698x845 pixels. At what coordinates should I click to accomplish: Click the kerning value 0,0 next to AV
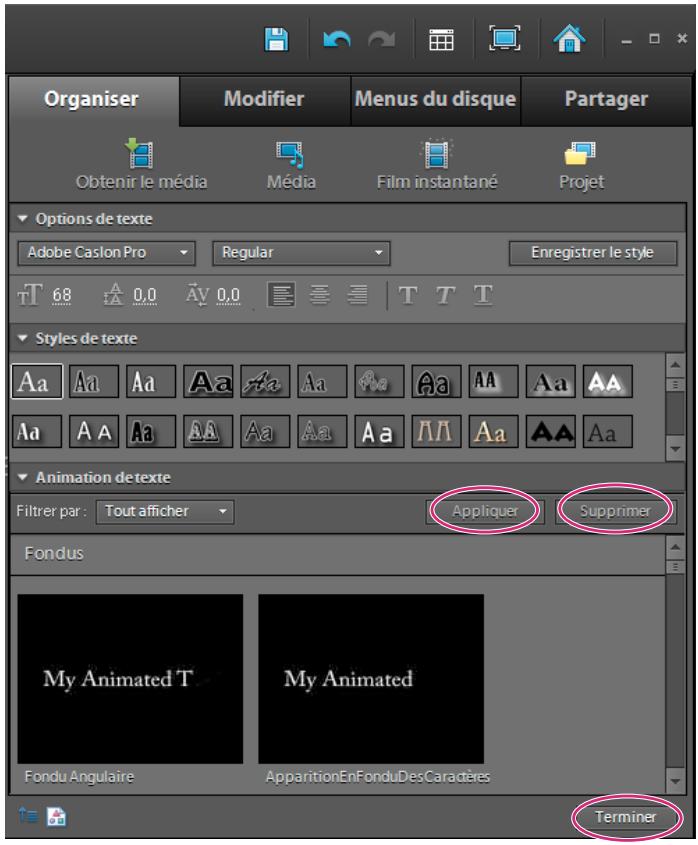coord(229,295)
